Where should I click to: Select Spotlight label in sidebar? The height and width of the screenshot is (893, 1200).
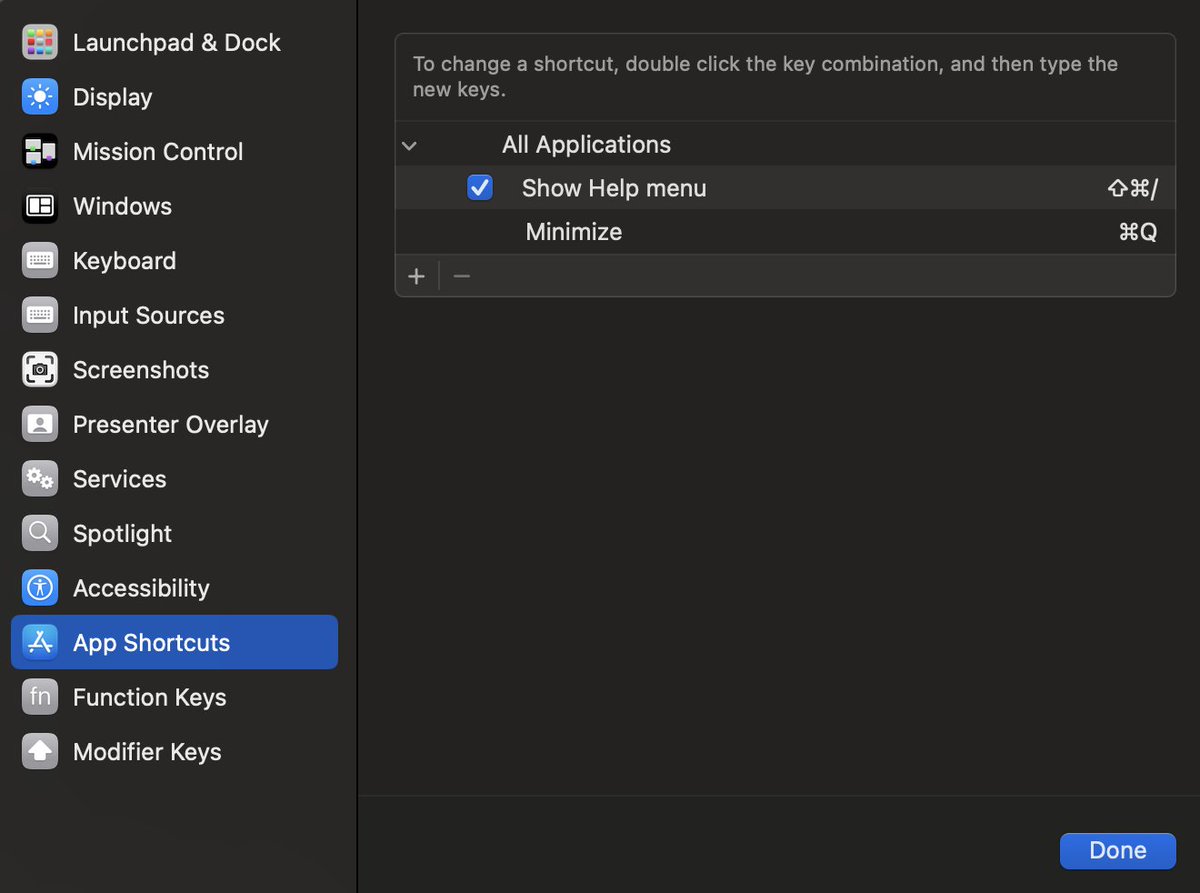pos(122,533)
